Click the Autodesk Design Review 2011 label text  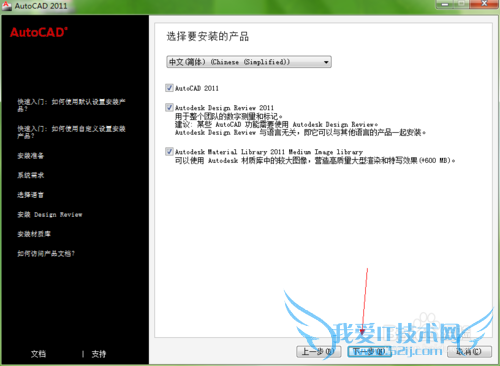click(x=224, y=108)
